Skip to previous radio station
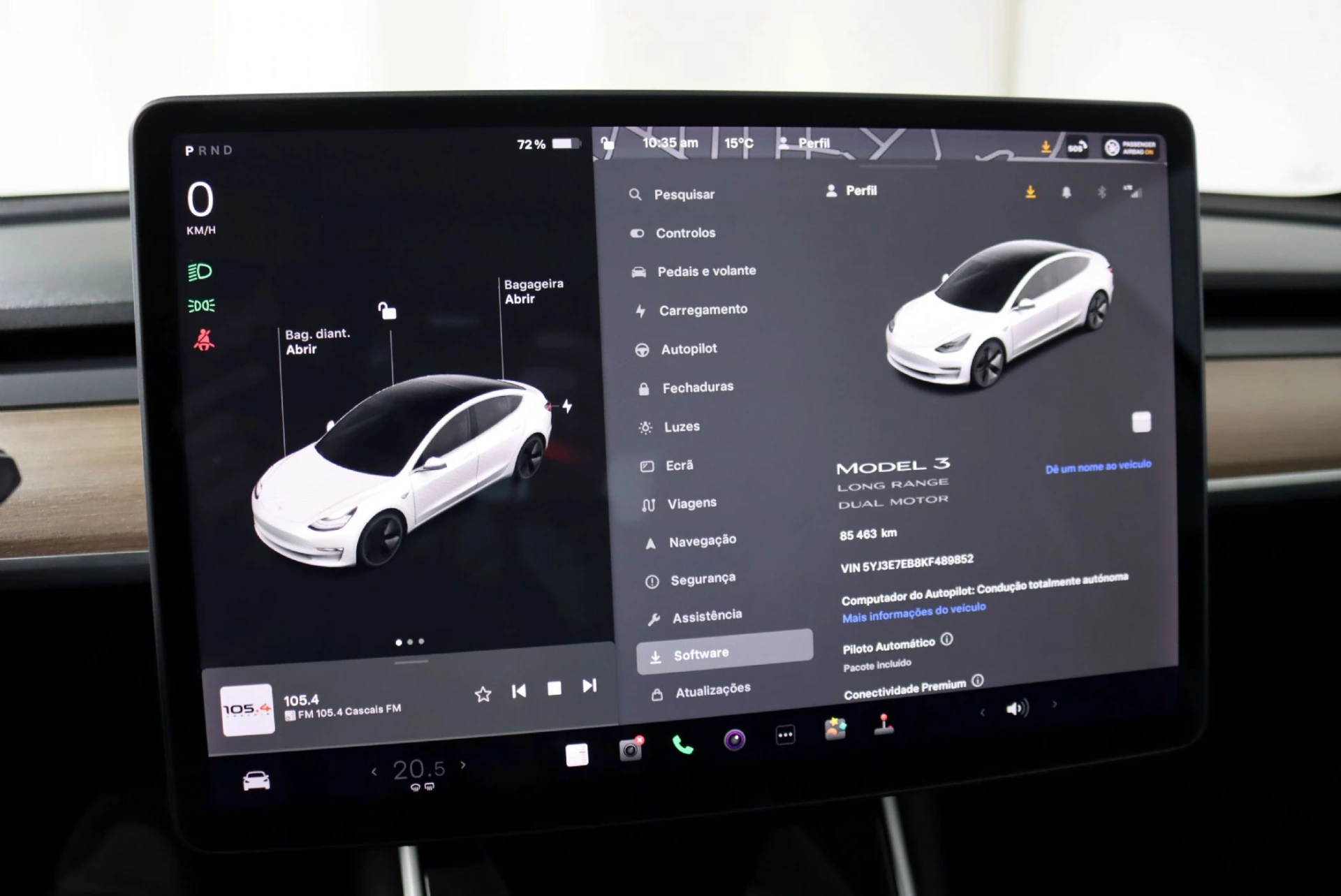The width and height of the screenshot is (1341, 896). click(519, 691)
